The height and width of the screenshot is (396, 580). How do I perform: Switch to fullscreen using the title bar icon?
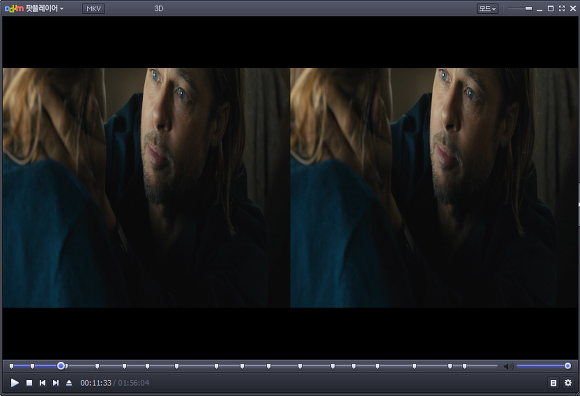pos(562,9)
